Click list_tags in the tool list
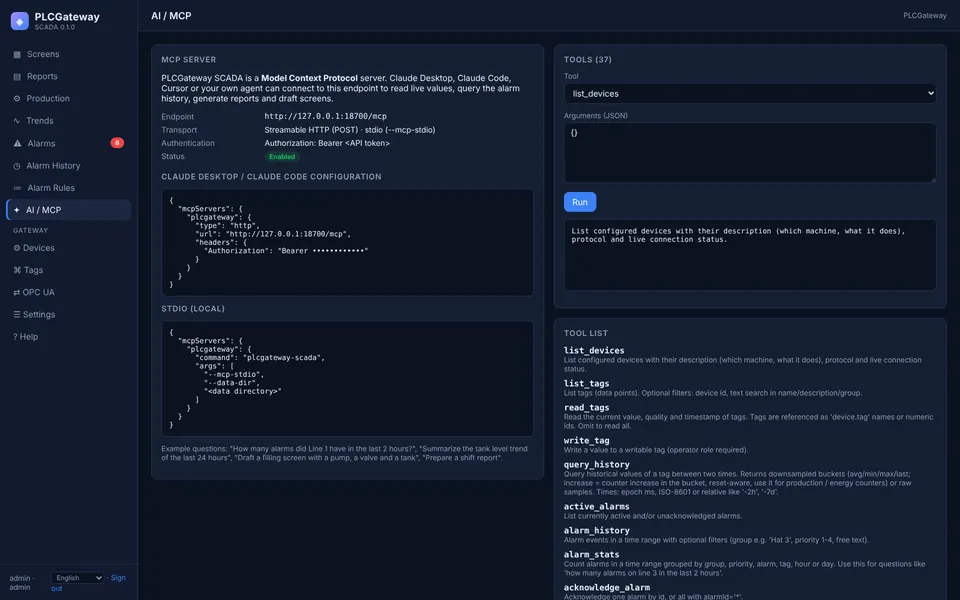960x600 pixels. [x=586, y=383]
